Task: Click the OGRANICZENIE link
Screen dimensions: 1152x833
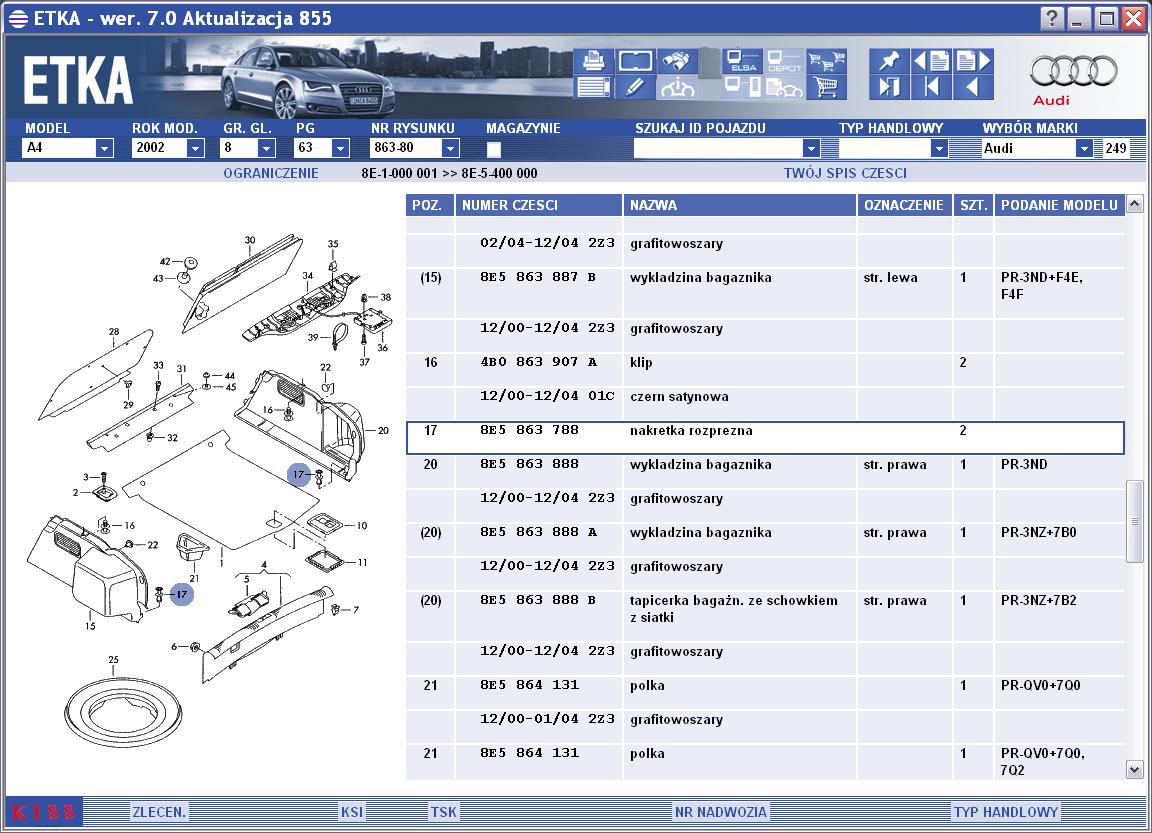Action: pos(271,173)
